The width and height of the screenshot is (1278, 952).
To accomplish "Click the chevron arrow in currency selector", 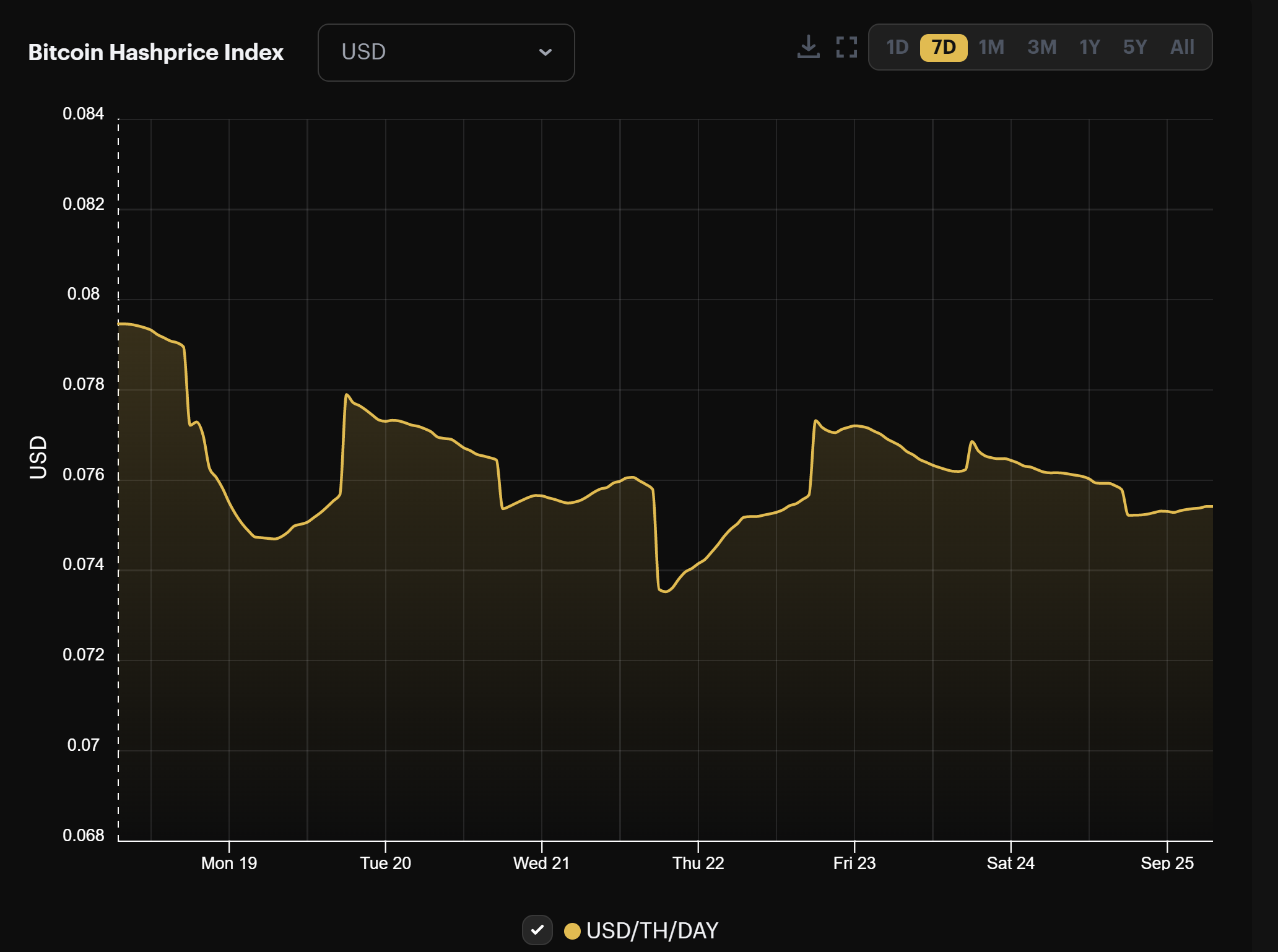I will pos(545,53).
